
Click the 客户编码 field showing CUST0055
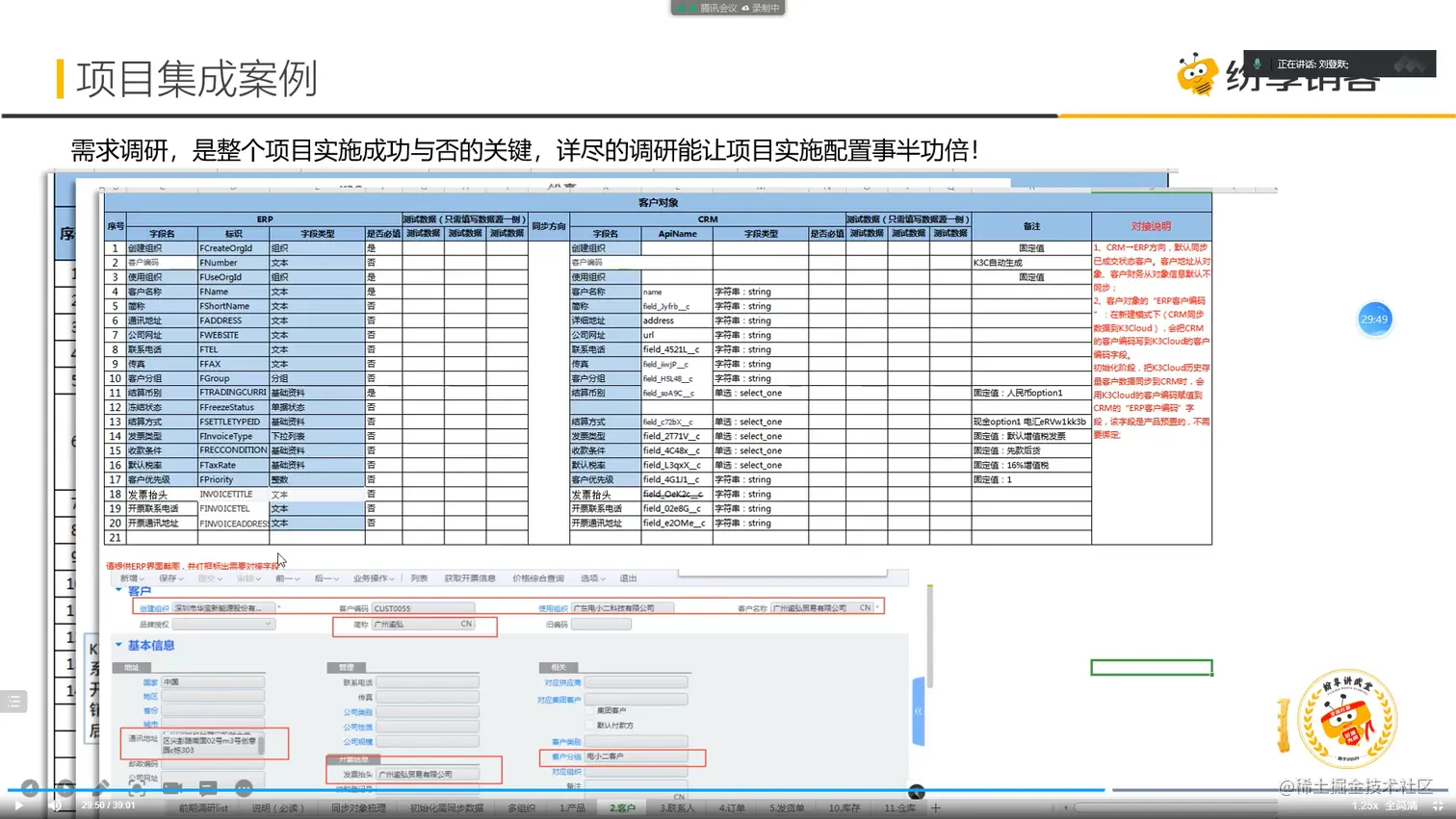pos(423,608)
